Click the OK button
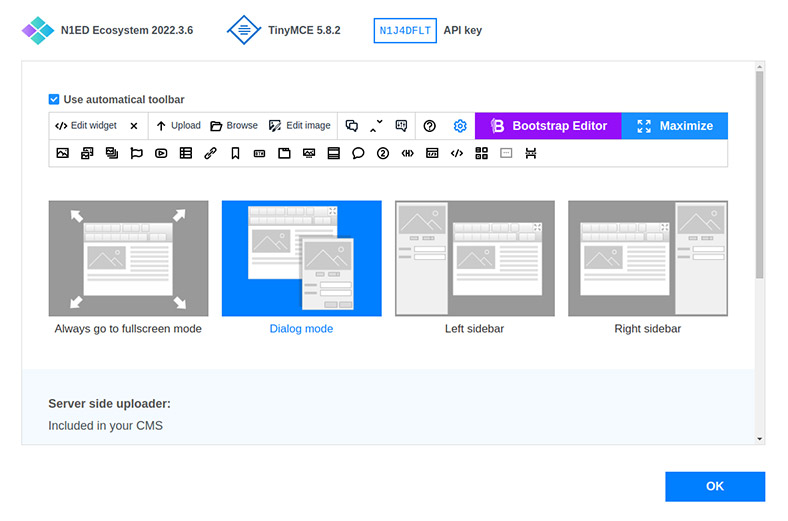 tap(715, 486)
